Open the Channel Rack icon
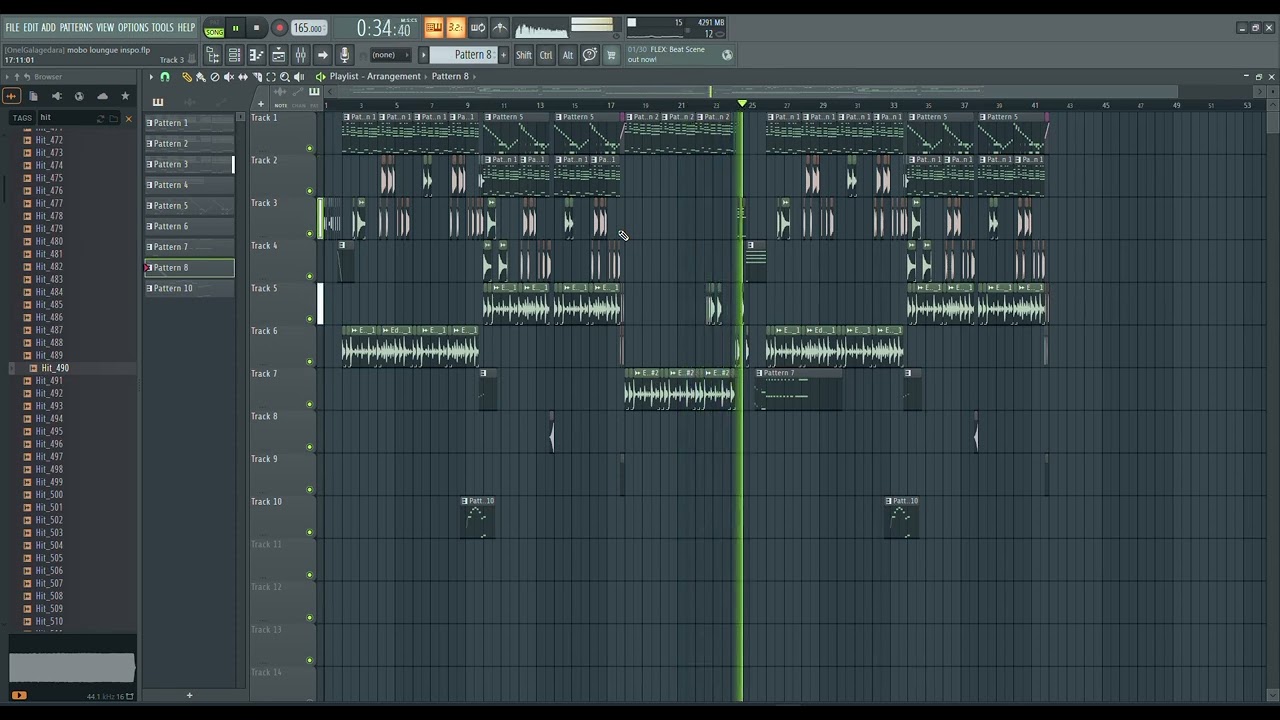The height and width of the screenshot is (720, 1280). (x=234, y=55)
